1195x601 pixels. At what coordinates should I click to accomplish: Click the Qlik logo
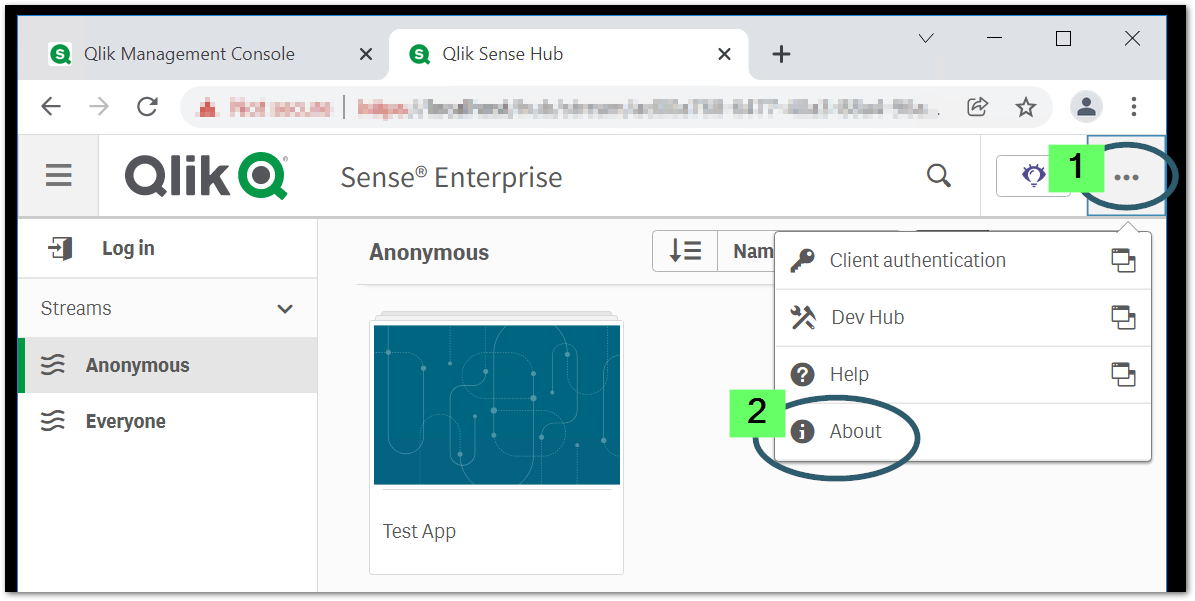(204, 175)
